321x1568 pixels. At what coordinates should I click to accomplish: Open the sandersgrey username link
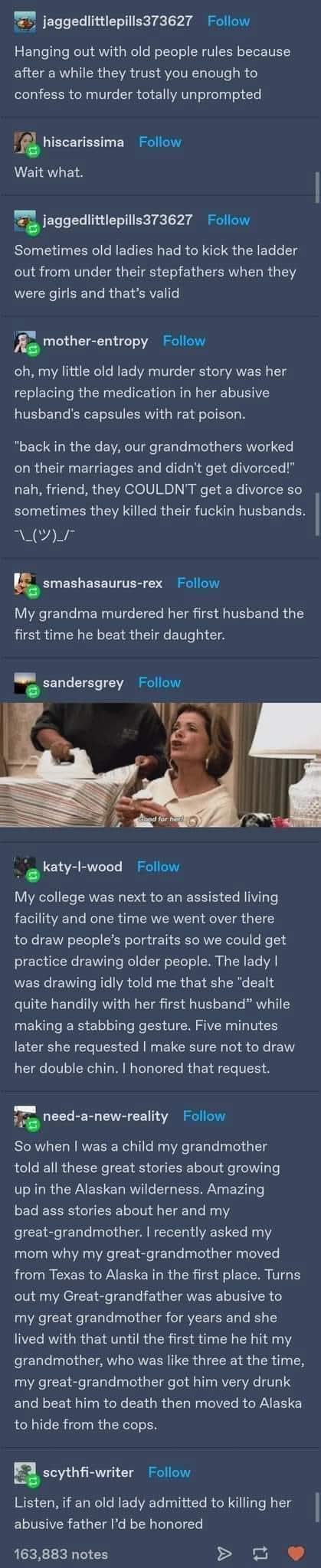[84, 682]
